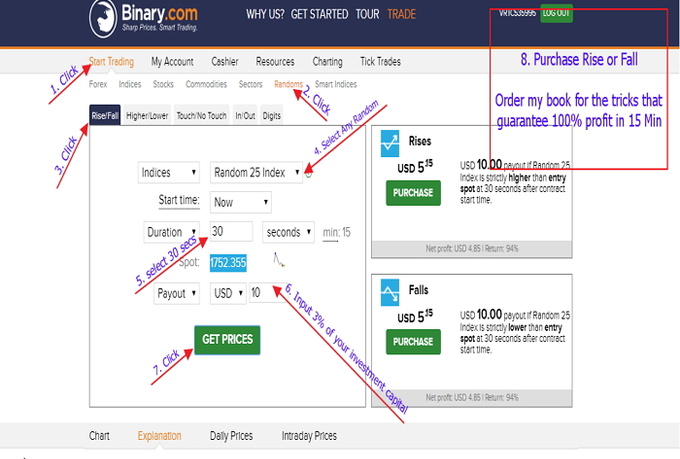Image resolution: width=680 pixels, height=459 pixels.
Task: Open the seconds unit dropdown
Action: 288,232
